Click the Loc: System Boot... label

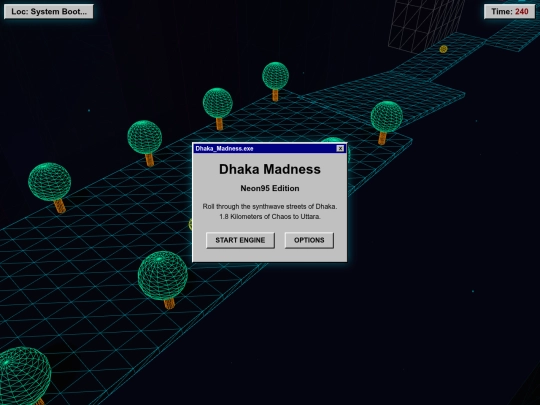click(49, 11)
